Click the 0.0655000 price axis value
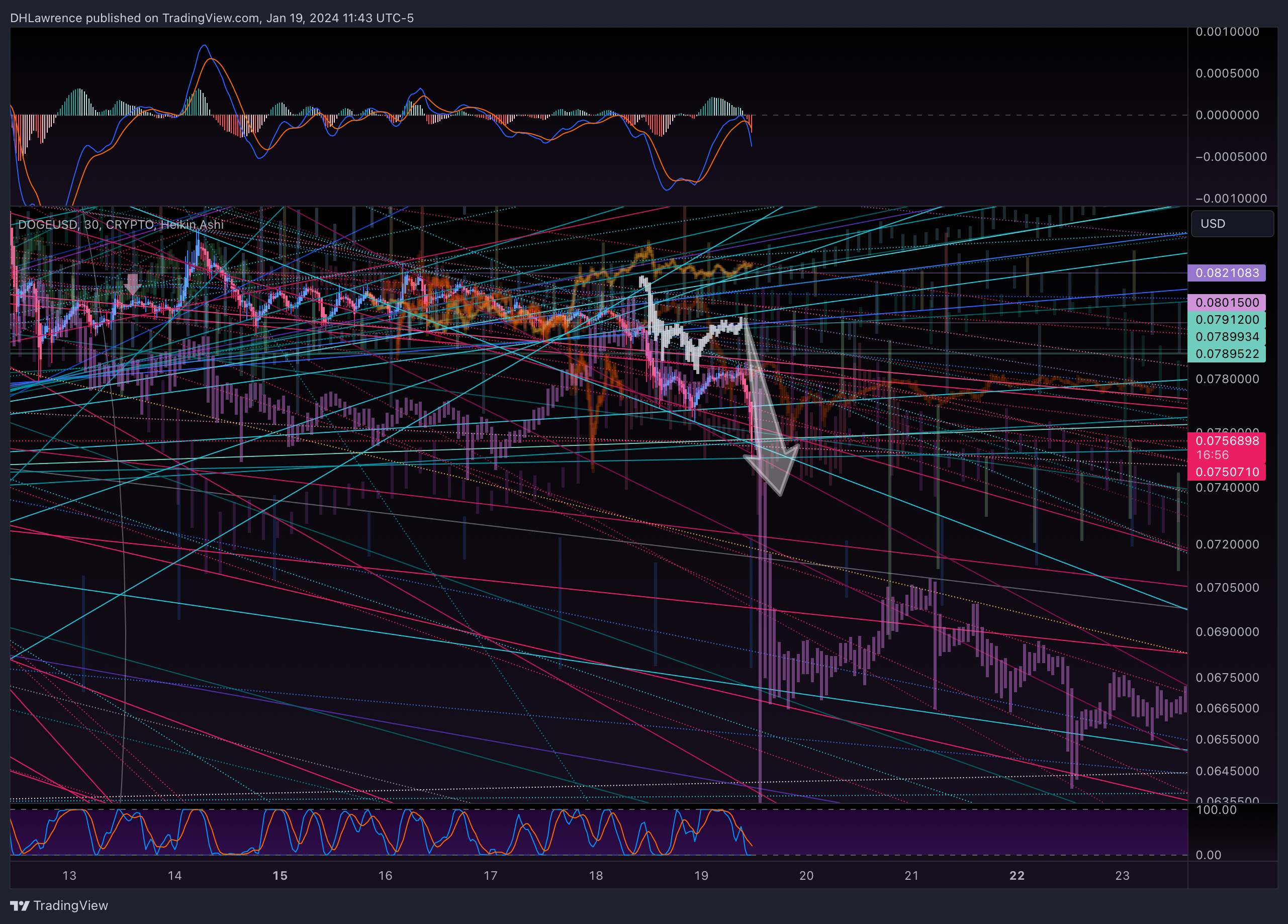 (1227, 739)
